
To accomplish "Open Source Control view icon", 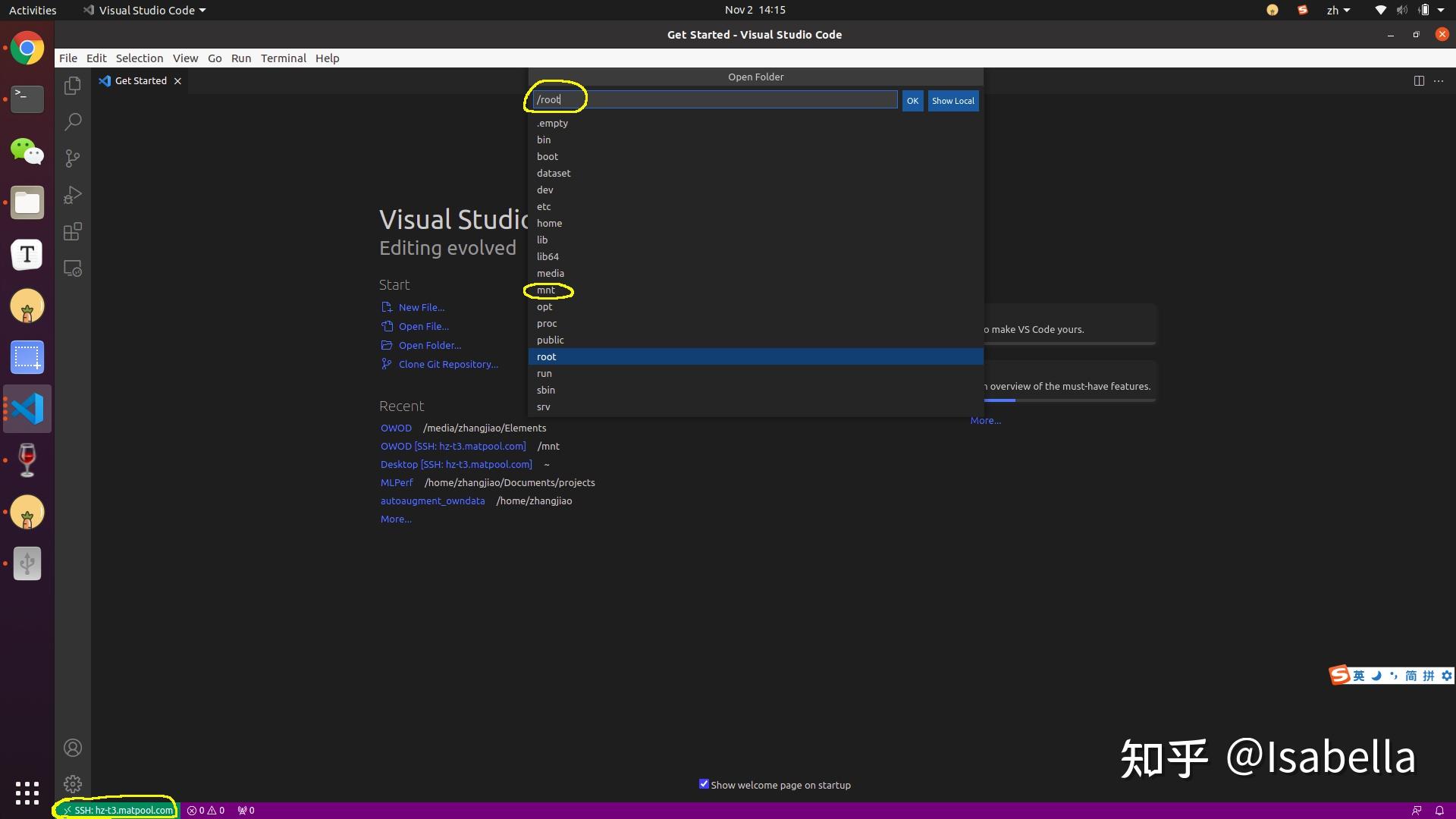I will coord(73,158).
